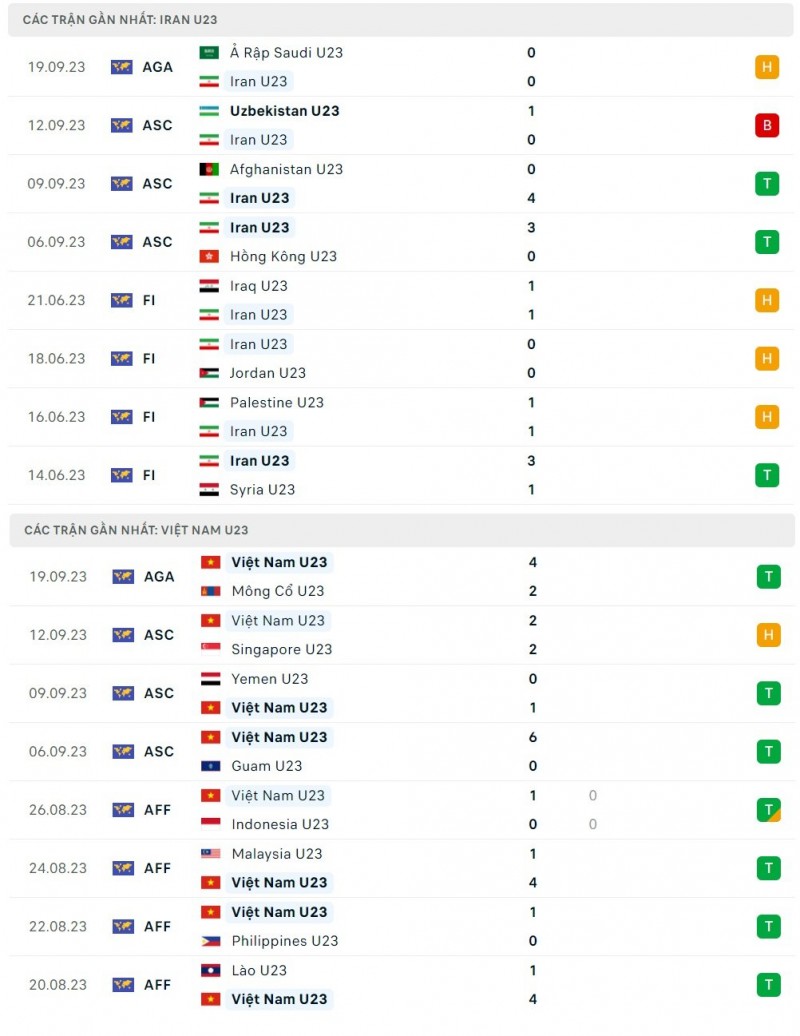
Task: Click the Laos flag beside Lào U23
Action: 210,970
